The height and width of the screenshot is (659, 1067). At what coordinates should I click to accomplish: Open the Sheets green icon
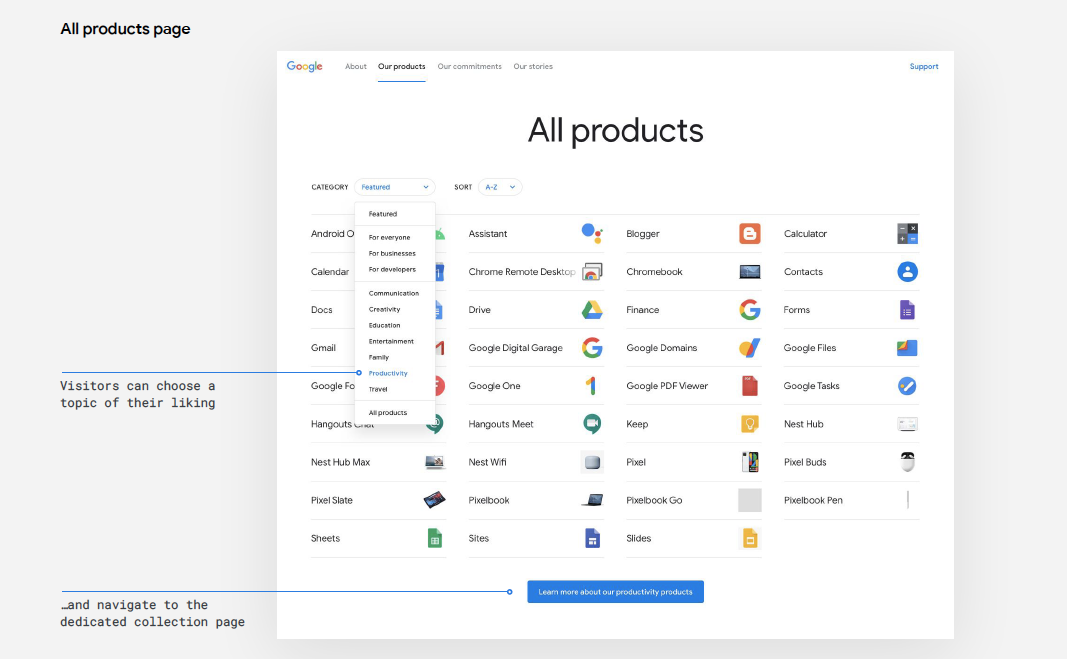(435, 539)
